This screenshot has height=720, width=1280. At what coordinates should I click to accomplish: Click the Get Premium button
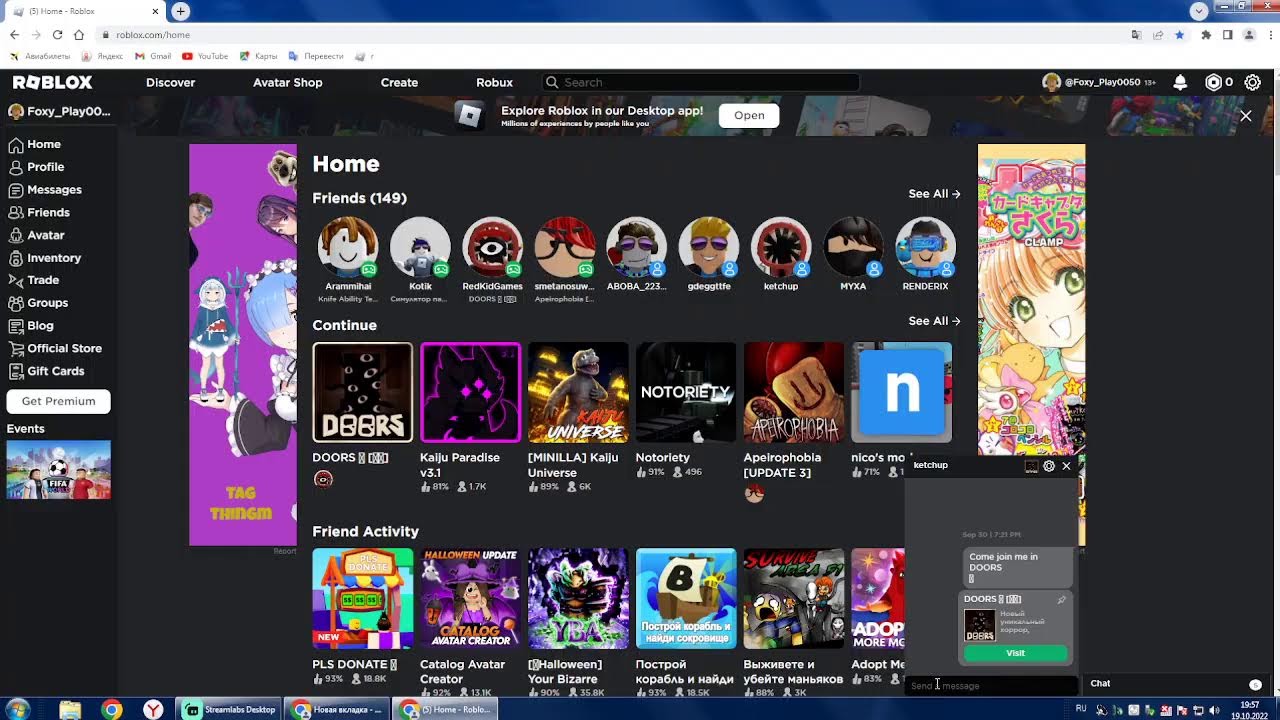tap(59, 401)
